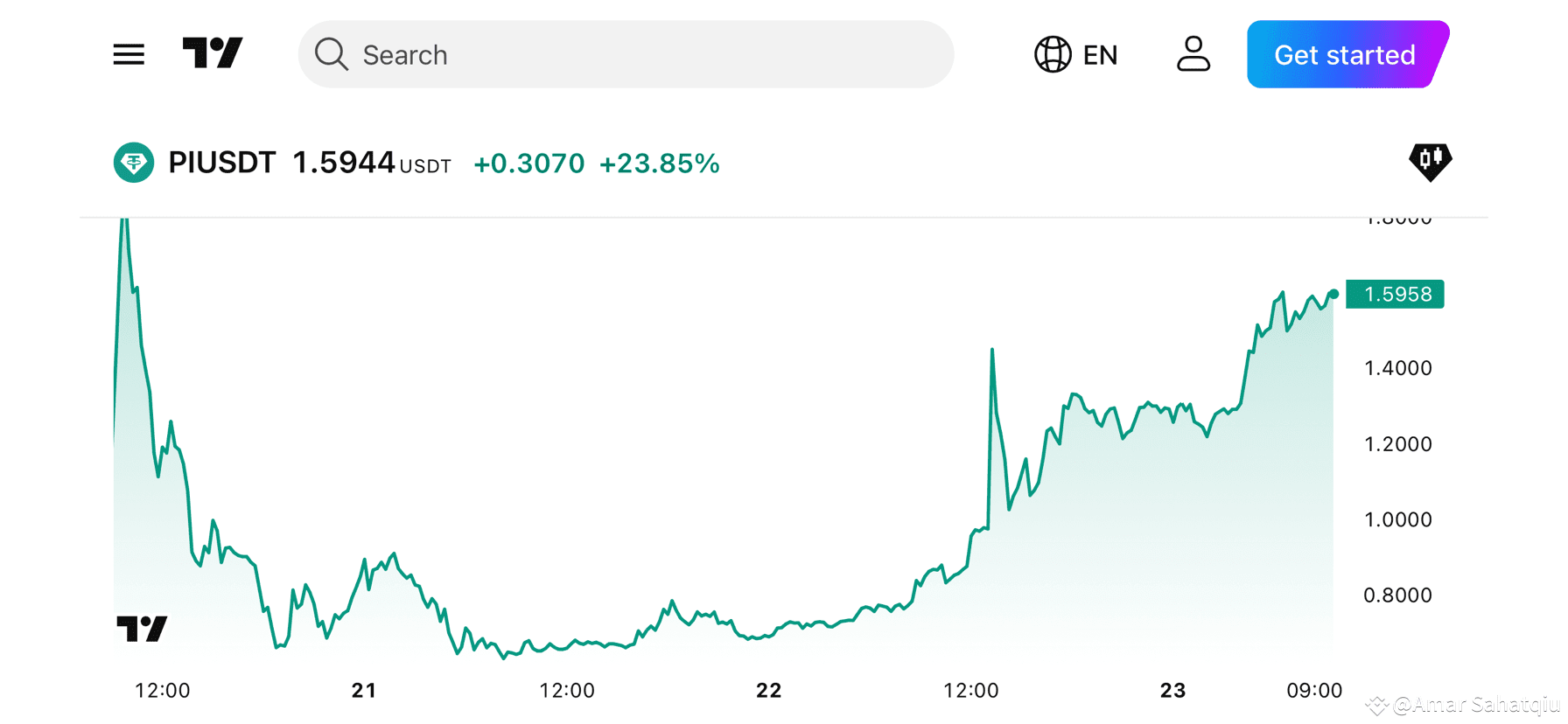Select the PIUSDT symbol name
This screenshot has height=724, width=1568.
point(221,162)
